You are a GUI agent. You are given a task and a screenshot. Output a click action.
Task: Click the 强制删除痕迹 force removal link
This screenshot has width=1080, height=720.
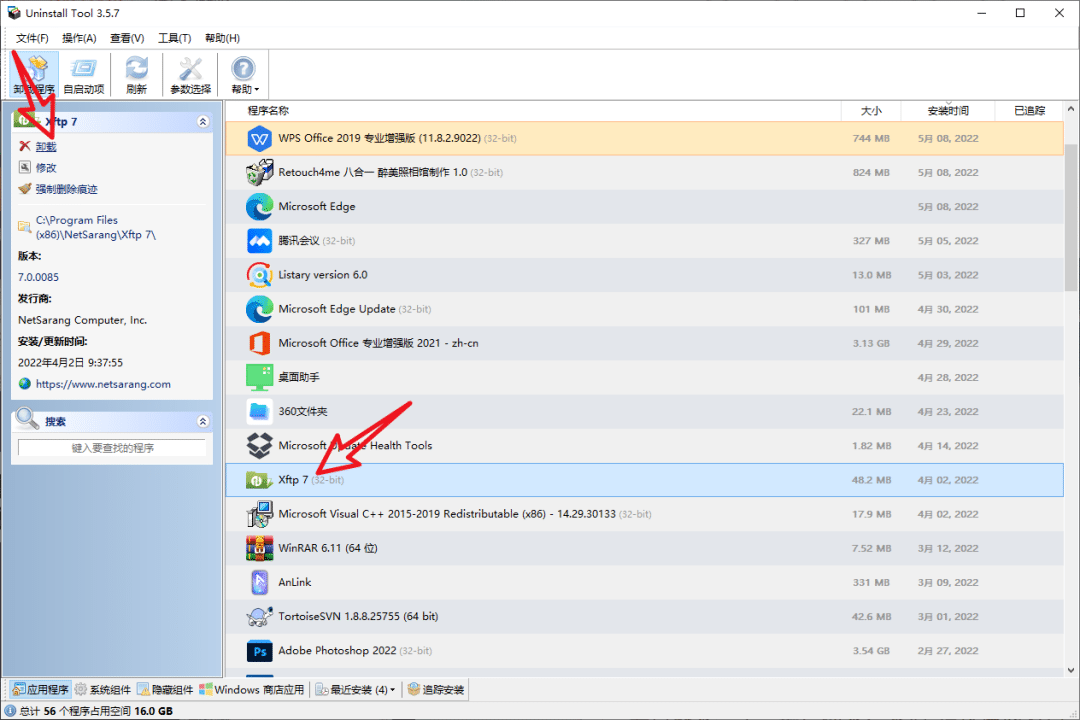click(x=67, y=189)
